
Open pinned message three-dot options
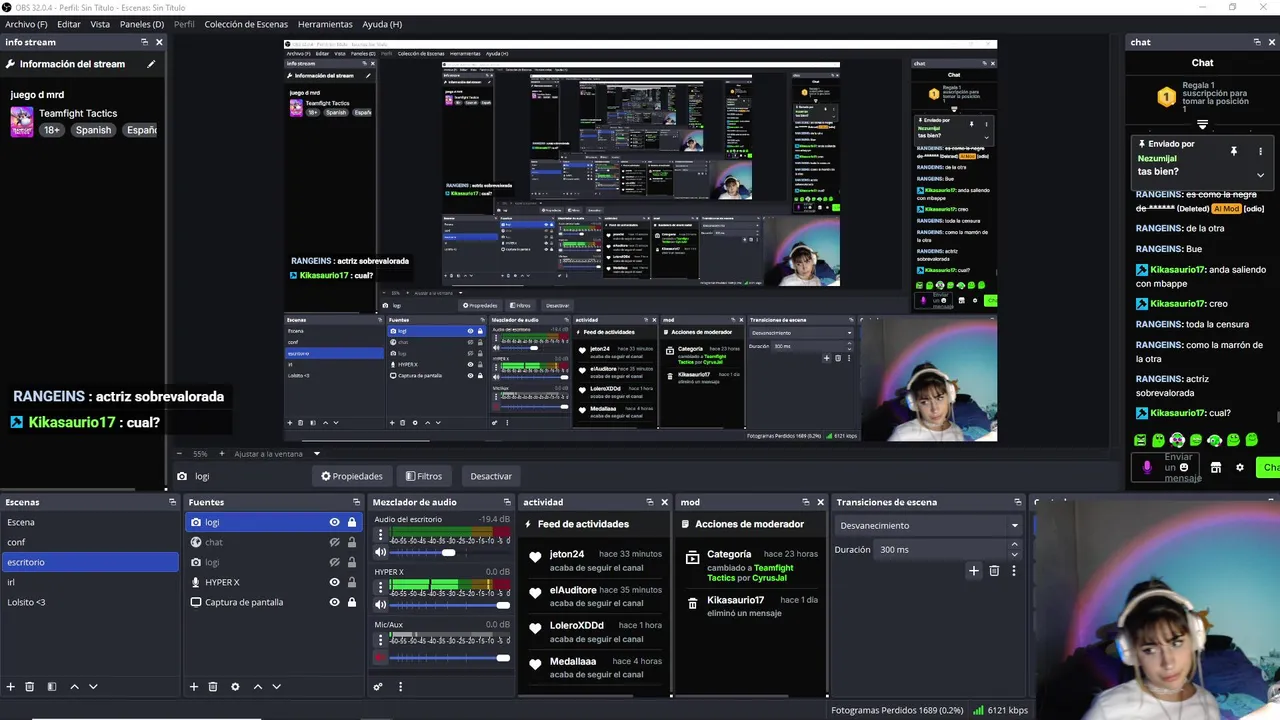(1260, 151)
